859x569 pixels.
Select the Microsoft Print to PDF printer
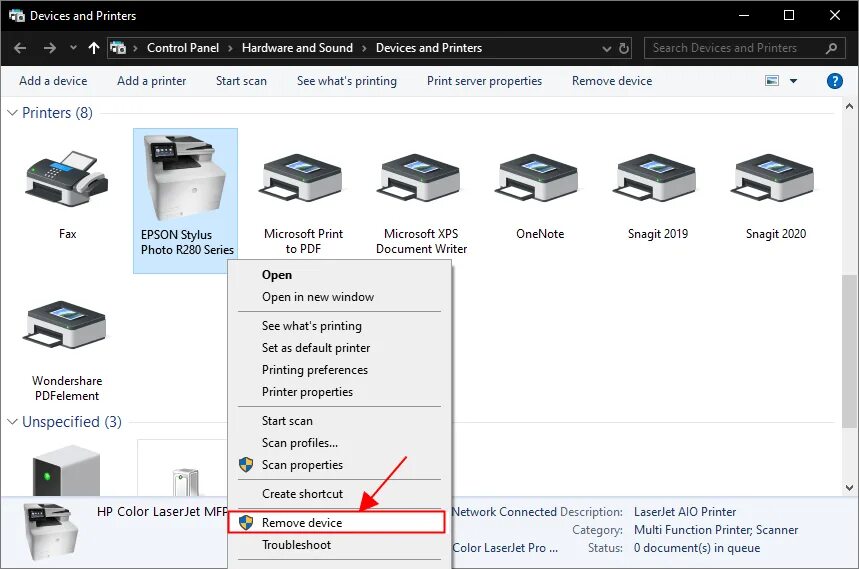[303, 178]
